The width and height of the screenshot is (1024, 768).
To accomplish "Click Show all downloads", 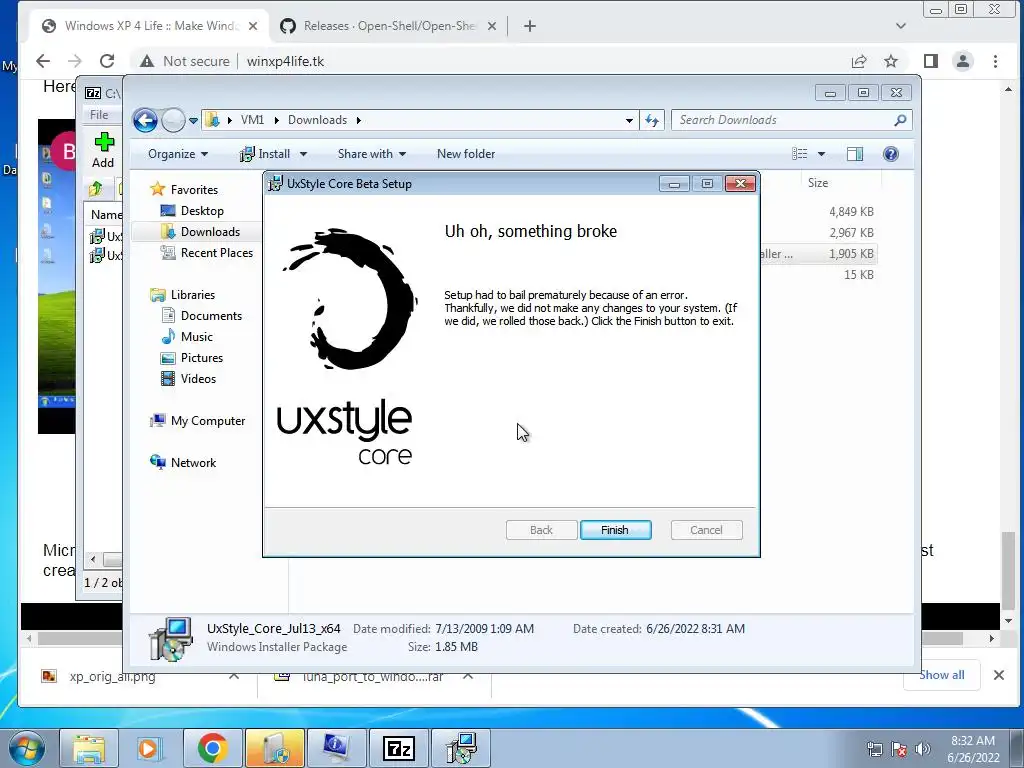I will coord(942,675).
